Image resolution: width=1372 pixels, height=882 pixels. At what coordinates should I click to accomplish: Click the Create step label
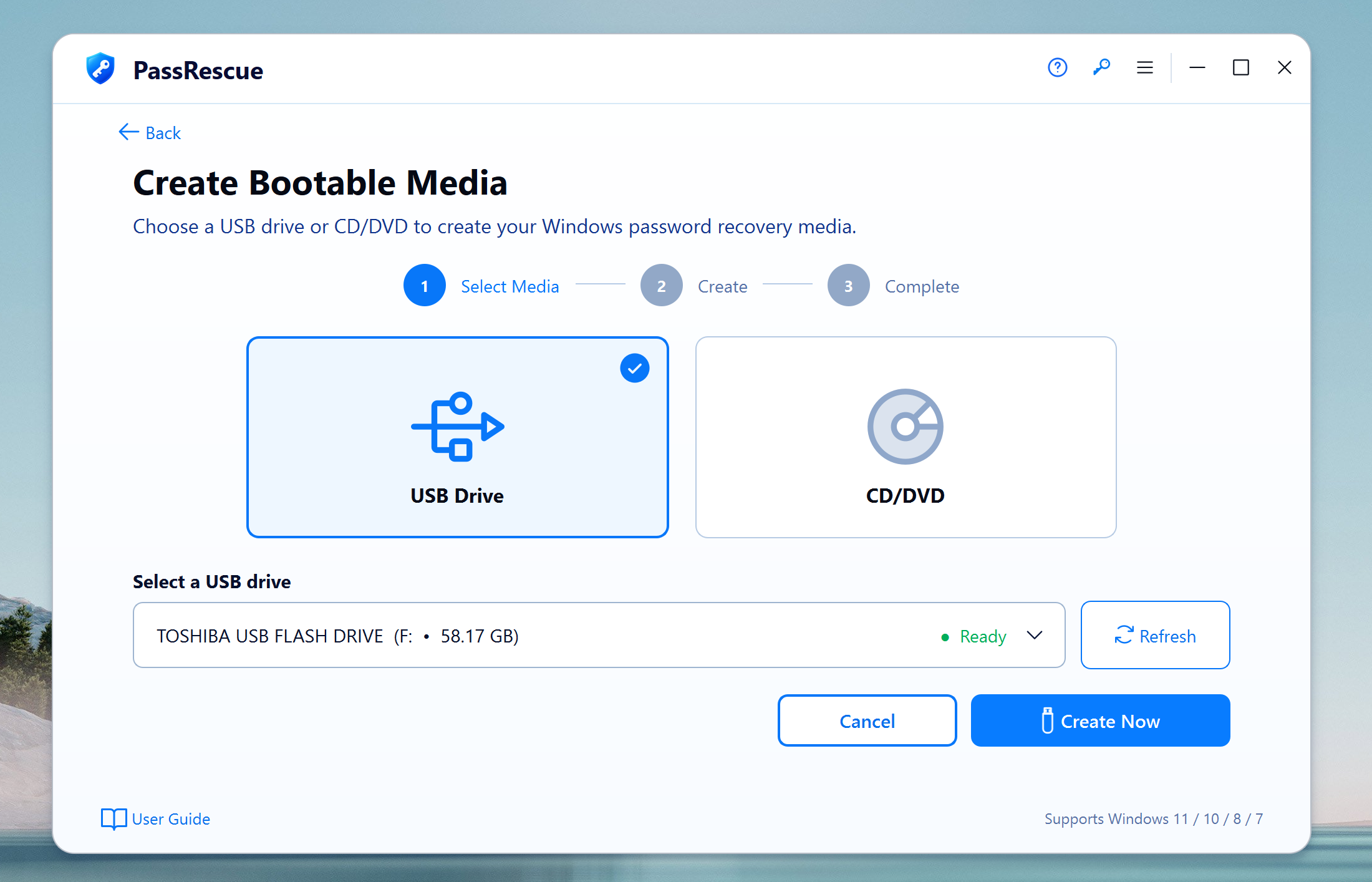[722, 286]
